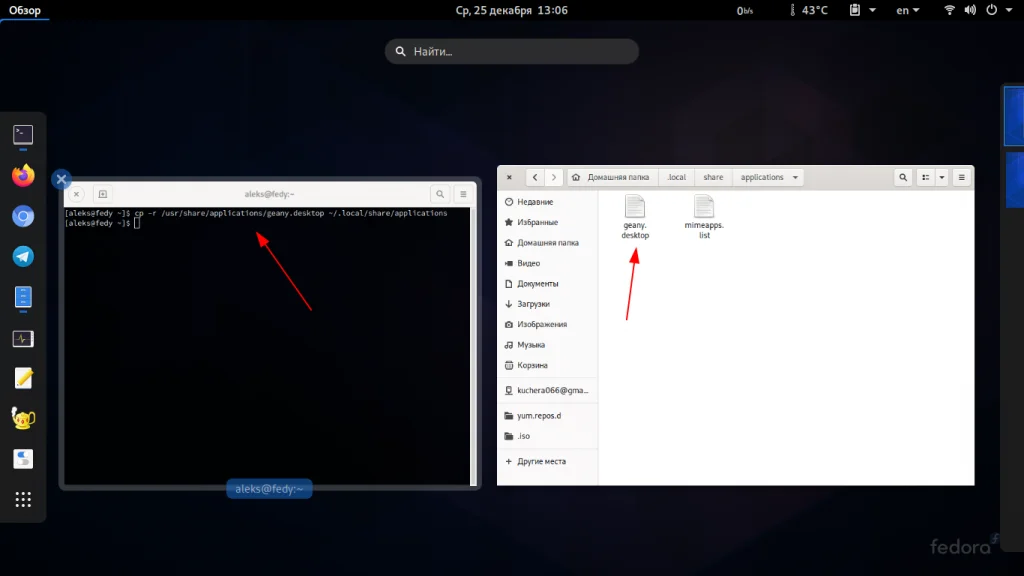Screen dimensions: 1024x576
Task: Click share in the path bar
Action: (x=713, y=177)
